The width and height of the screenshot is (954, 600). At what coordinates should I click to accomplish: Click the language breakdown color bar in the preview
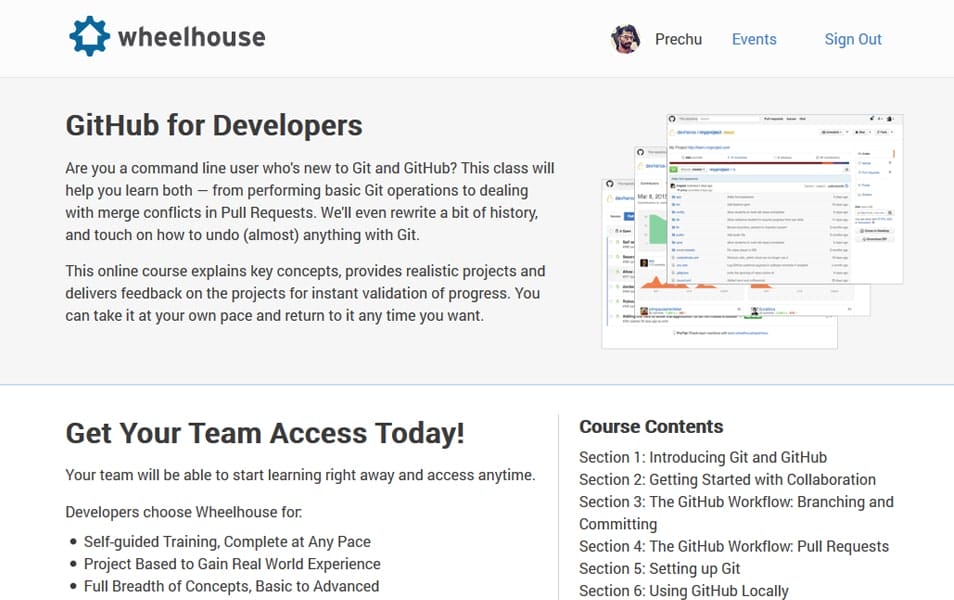click(758, 163)
